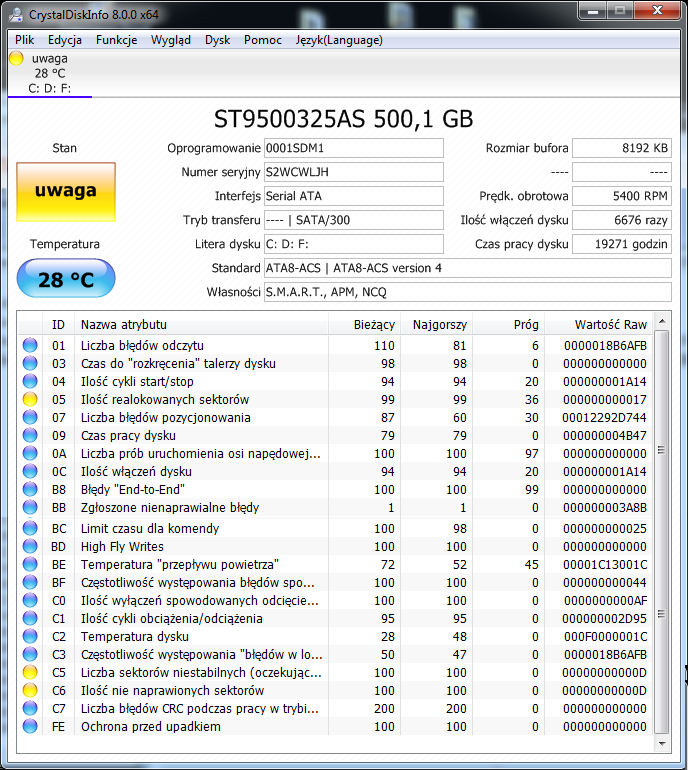Viewport: 688px width, 770px height.
Task: Click the blue status dot for attribute 01
Action: click(30, 345)
